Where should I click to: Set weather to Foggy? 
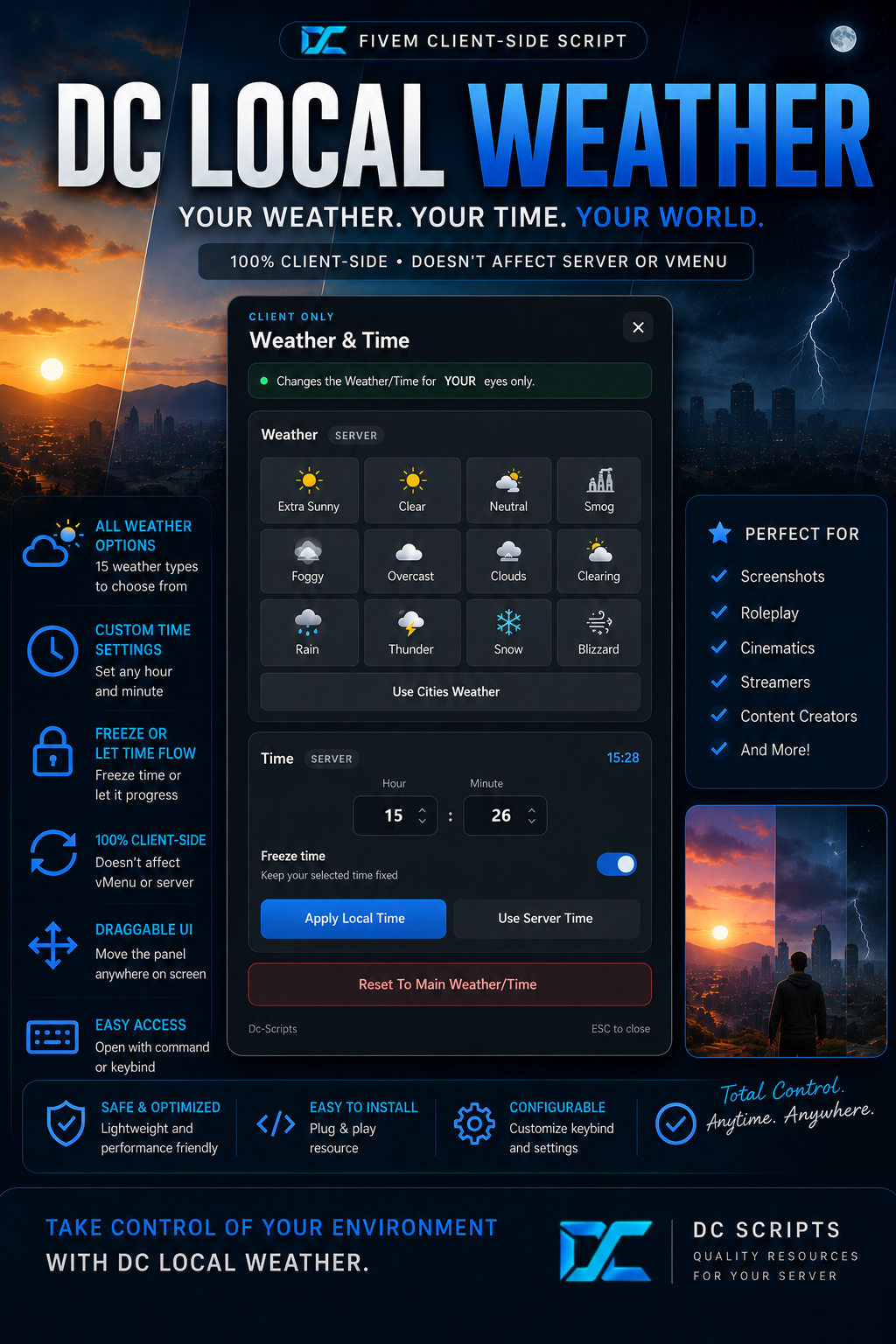(x=309, y=561)
